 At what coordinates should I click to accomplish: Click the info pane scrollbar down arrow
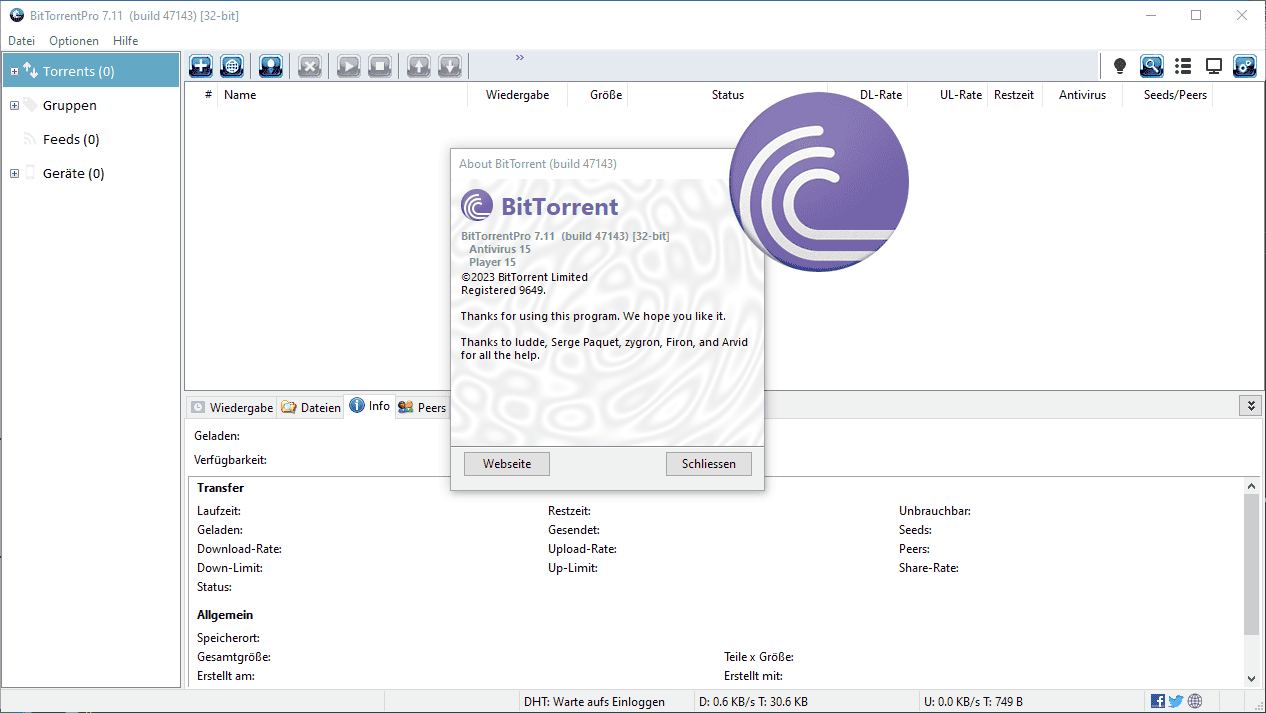click(x=1251, y=678)
